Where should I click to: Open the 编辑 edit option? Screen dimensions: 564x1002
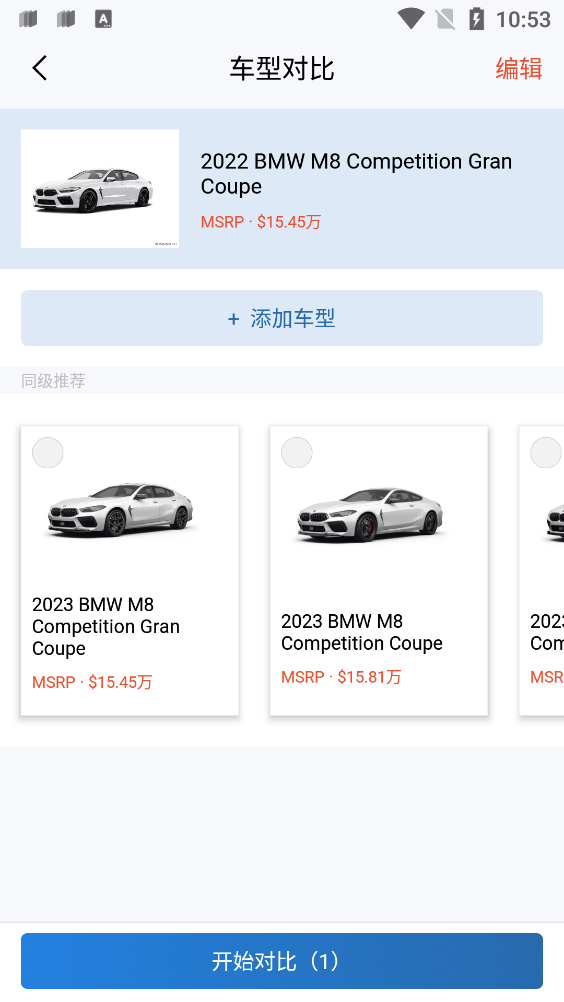(x=519, y=68)
